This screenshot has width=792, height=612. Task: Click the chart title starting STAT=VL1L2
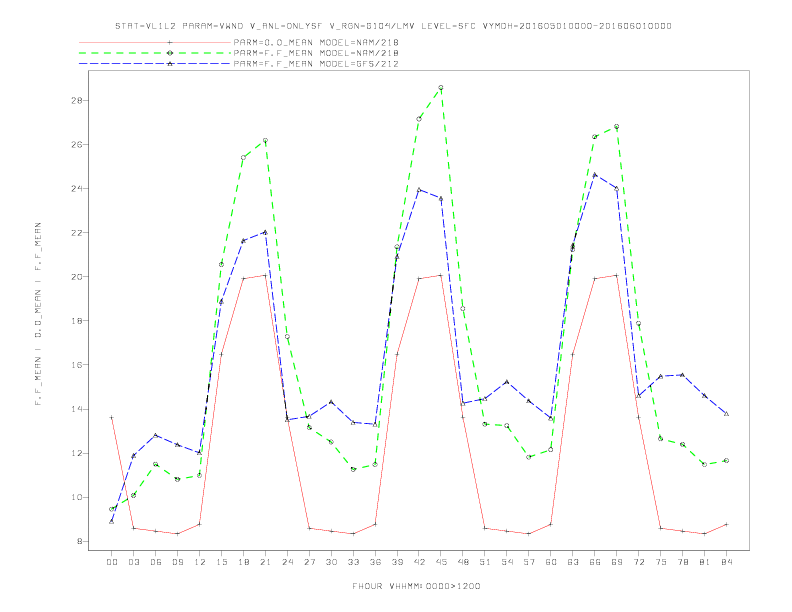[x=393, y=26]
